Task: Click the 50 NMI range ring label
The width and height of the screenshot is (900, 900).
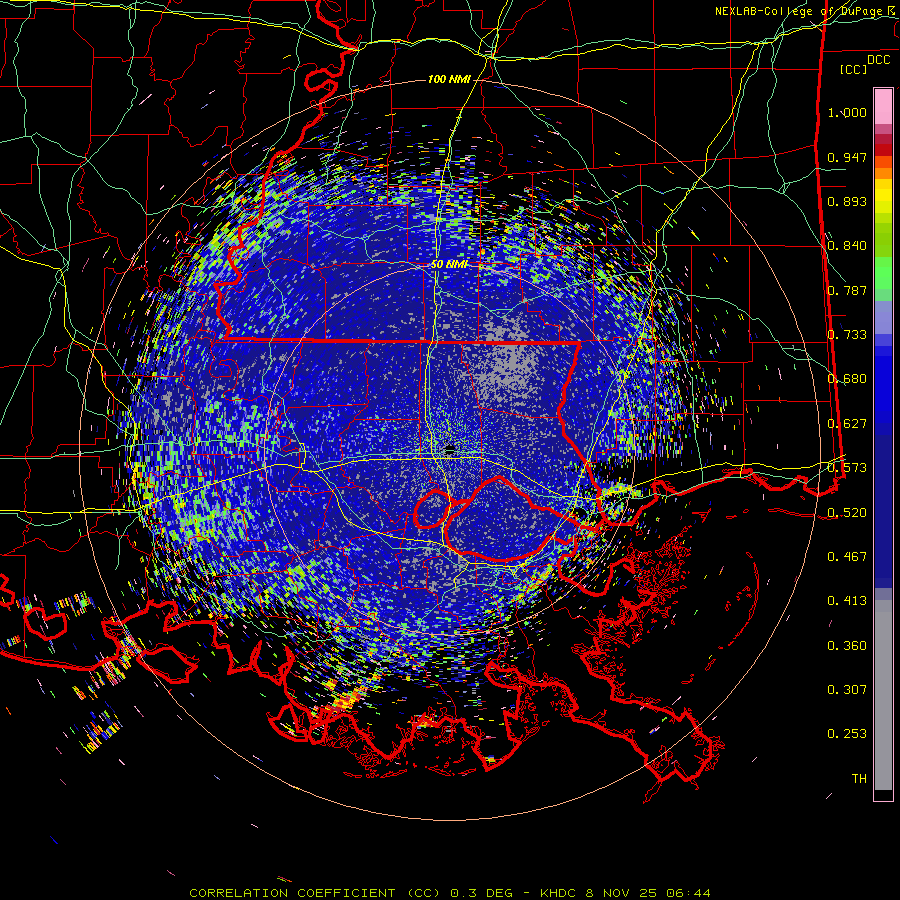Action: [449, 265]
